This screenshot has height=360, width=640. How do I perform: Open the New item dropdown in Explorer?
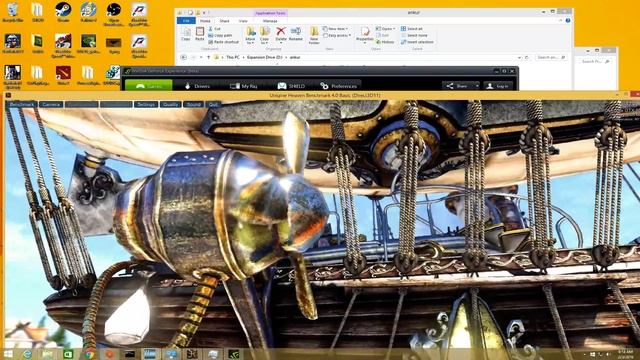pos(335,29)
